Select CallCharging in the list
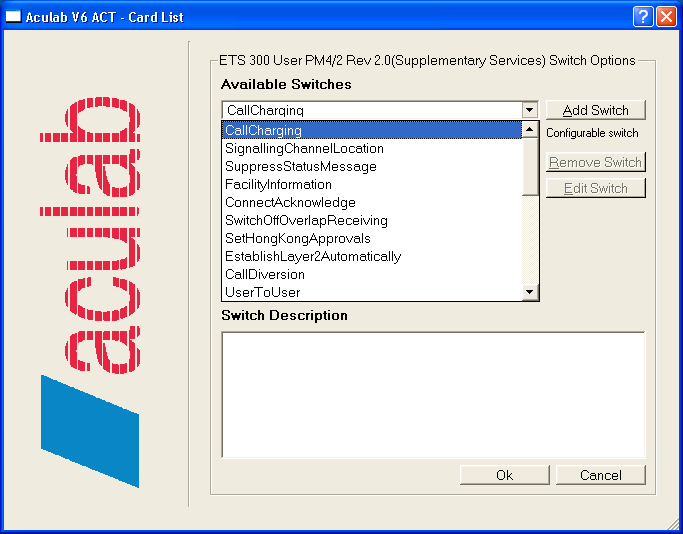This screenshot has height=534, width=683. coord(372,130)
